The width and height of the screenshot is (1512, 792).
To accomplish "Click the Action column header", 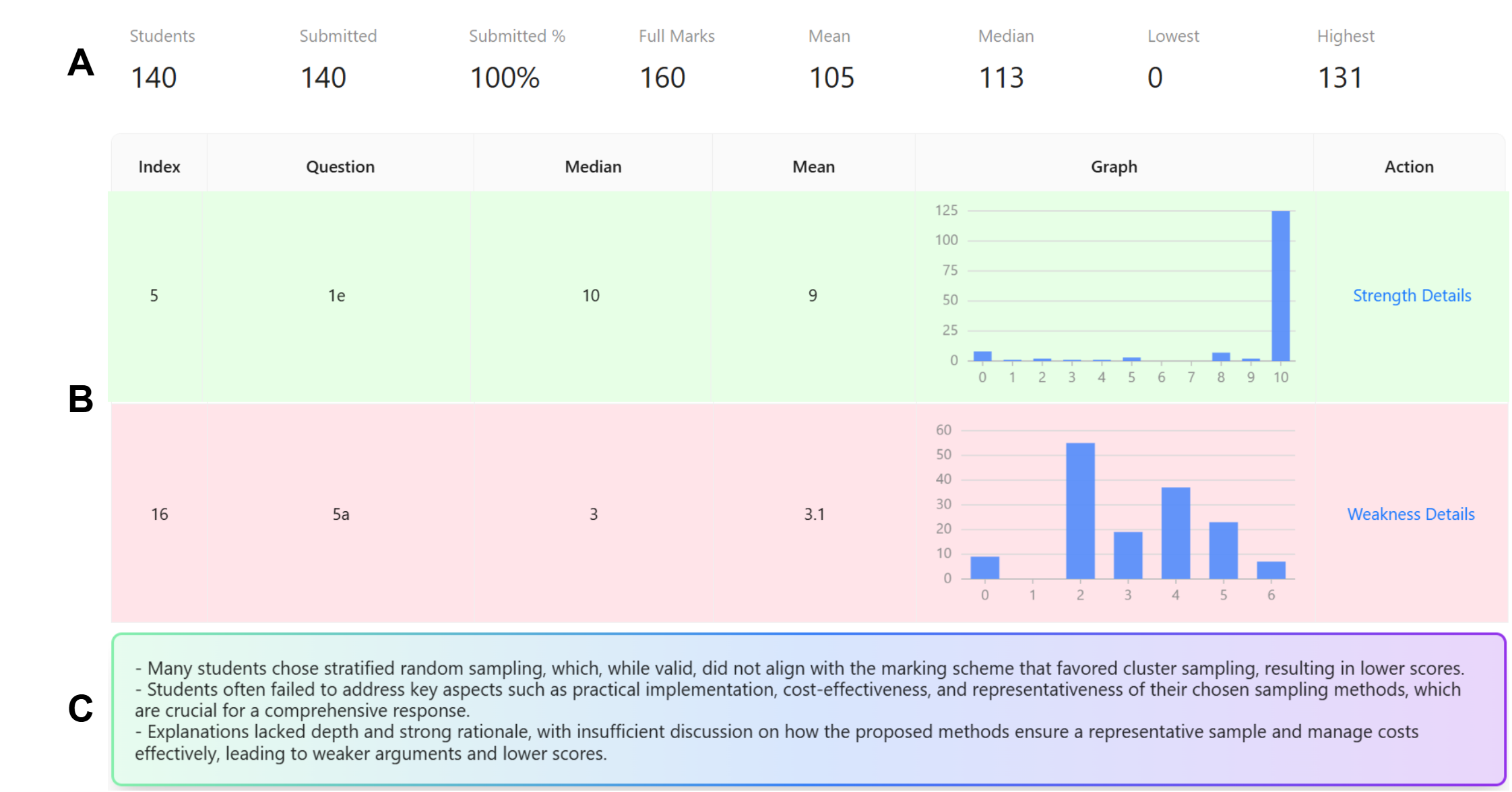I will (x=1409, y=167).
